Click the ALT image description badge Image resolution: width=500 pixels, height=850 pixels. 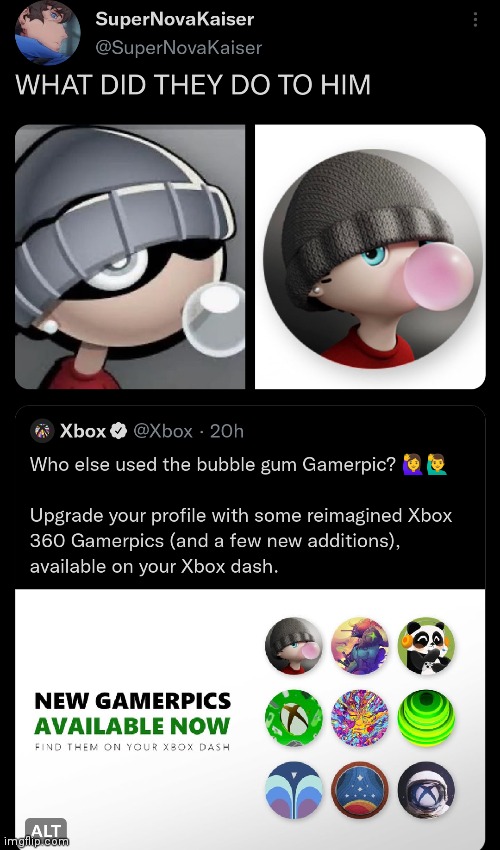tap(46, 830)
